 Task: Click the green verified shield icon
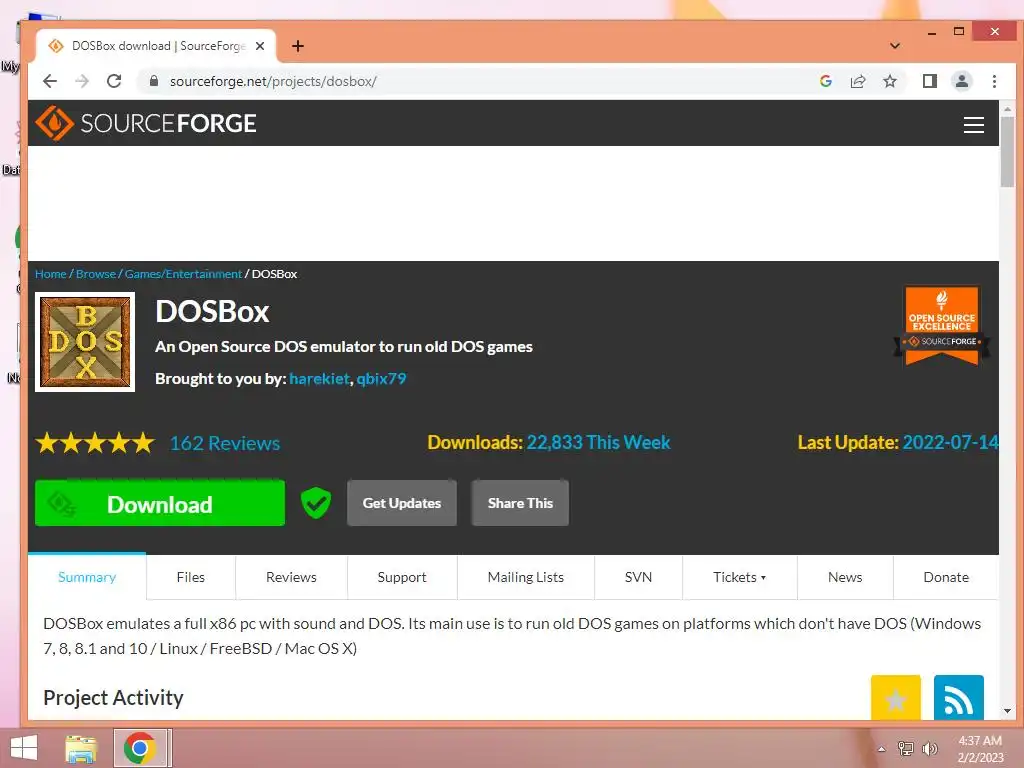click(315, 503)
